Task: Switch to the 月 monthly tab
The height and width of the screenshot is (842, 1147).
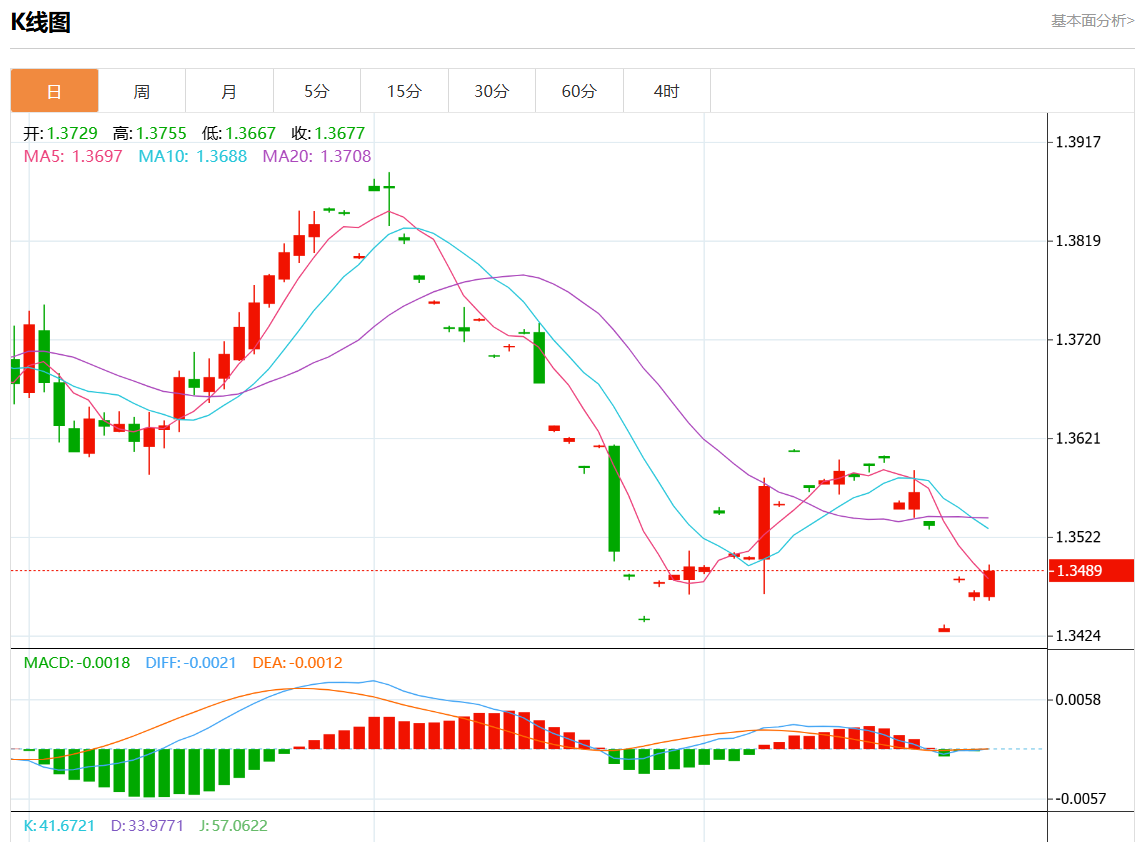Action: pyautogui.click(x=229, y=91)
